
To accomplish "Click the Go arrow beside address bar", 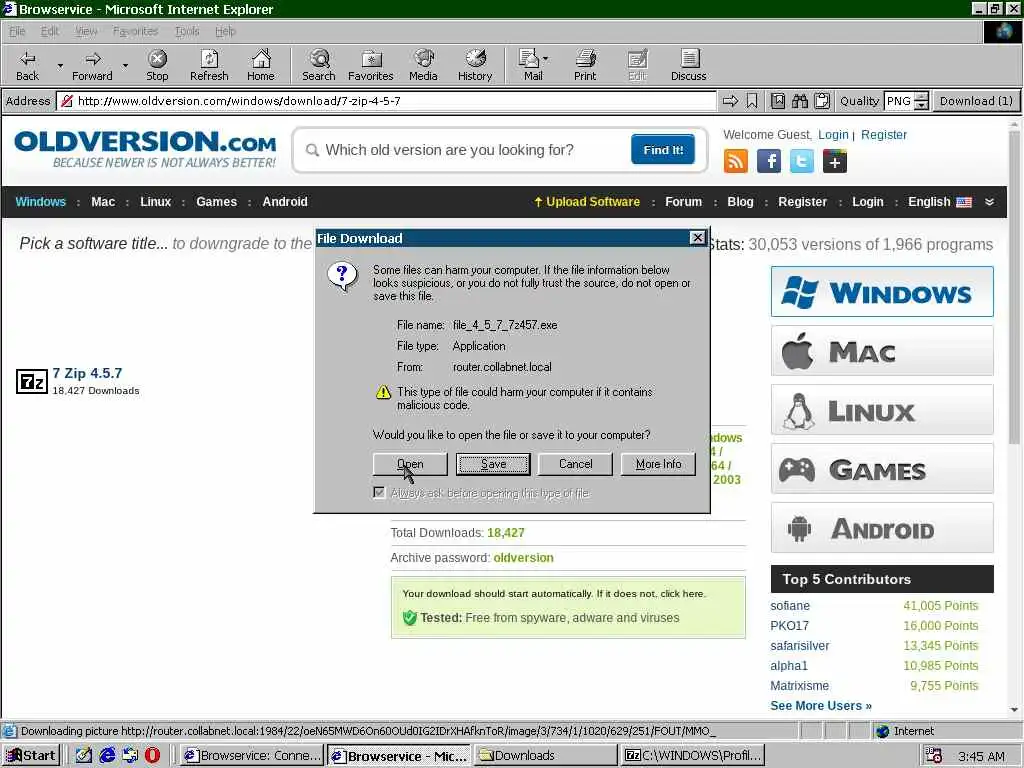I will tap(730, 101).
